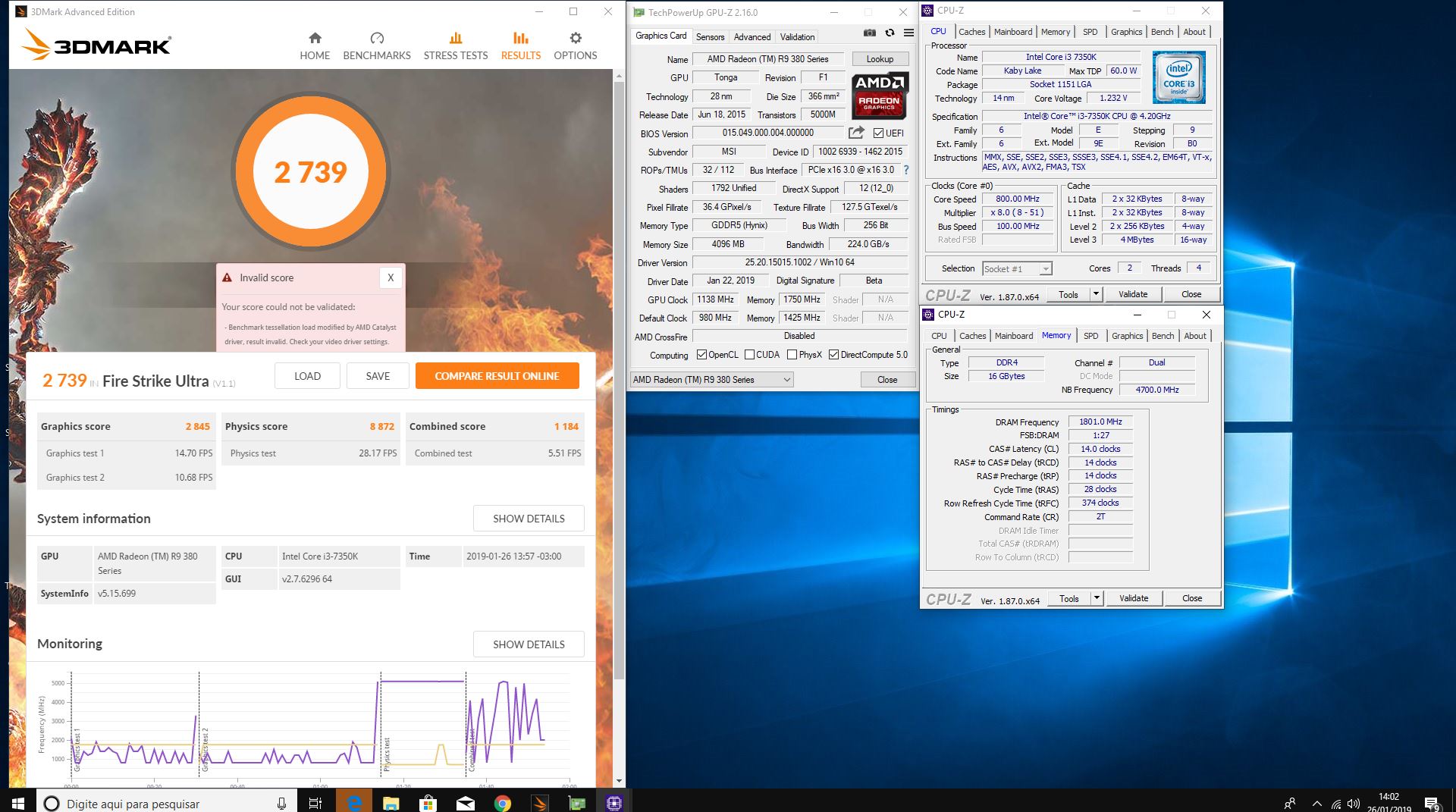Open Task View from the taskbar
The height and width of the screenshot is (812, 1456).
click(315, 803)
